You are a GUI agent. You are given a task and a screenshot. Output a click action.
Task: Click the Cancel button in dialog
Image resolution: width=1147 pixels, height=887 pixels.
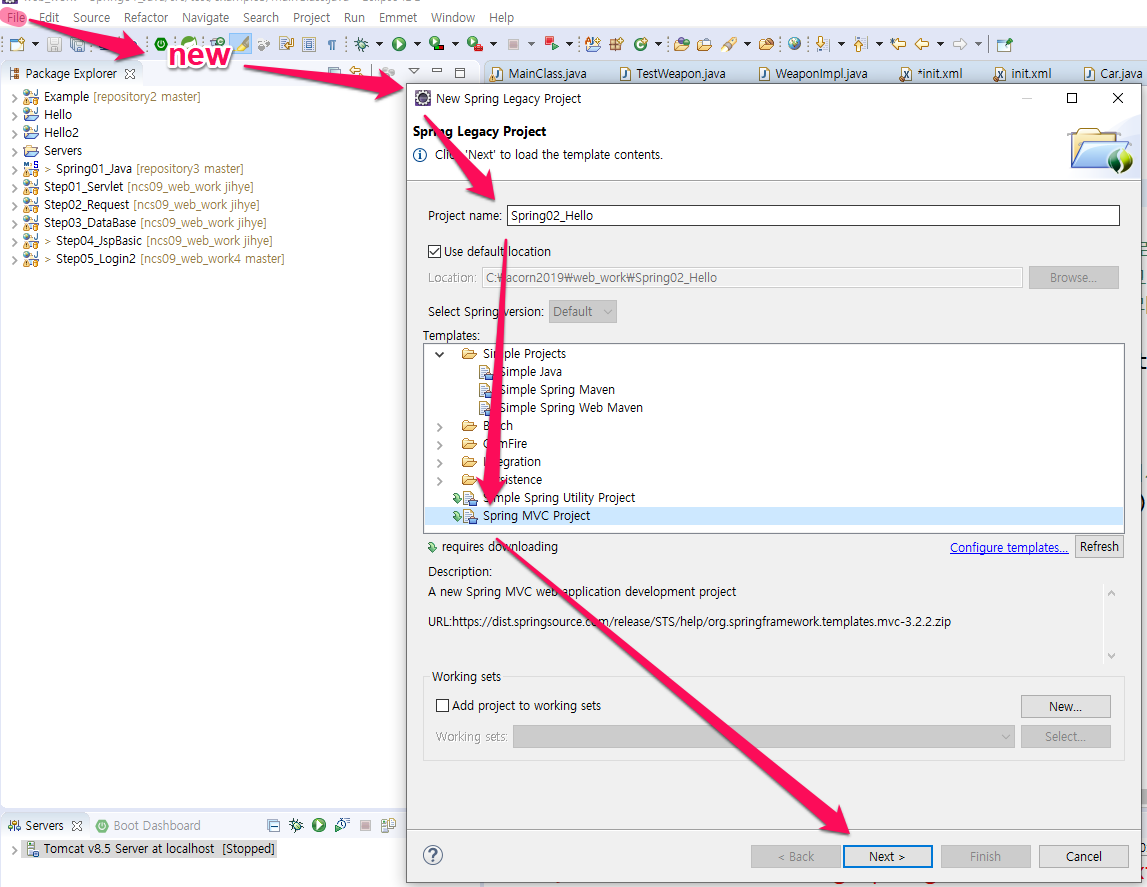[x=1083, y=856]
